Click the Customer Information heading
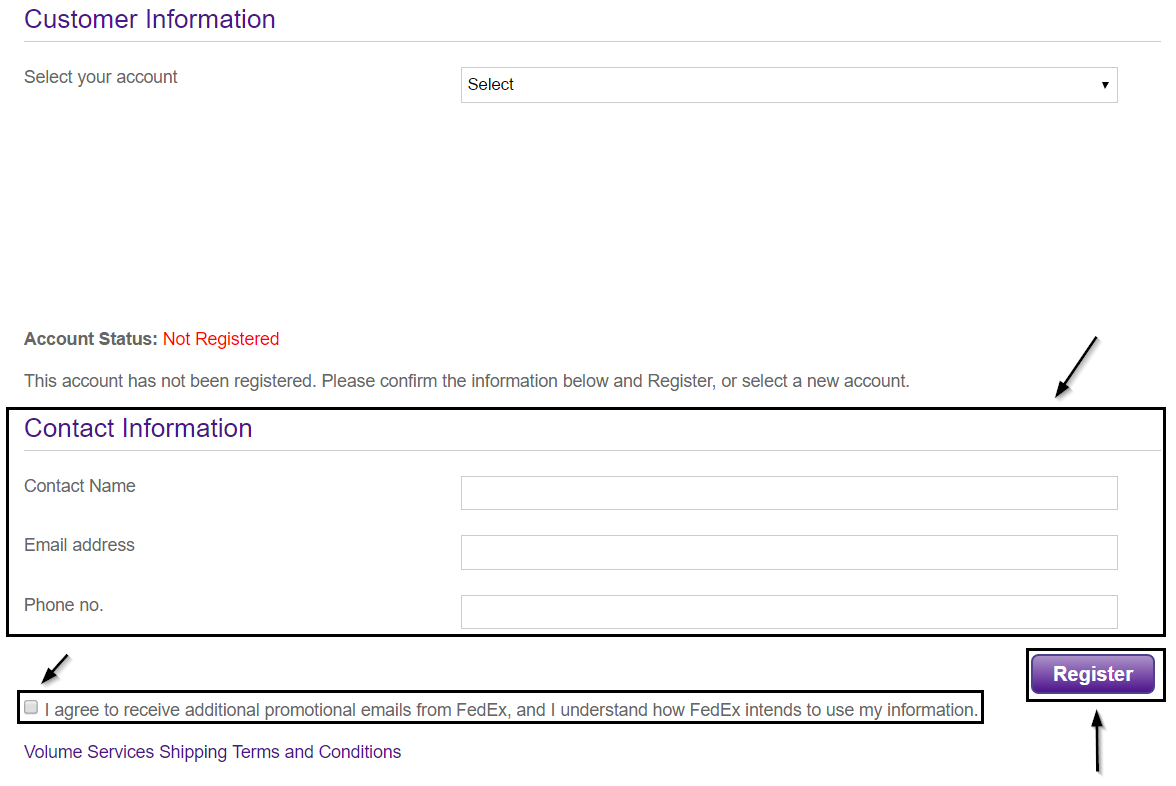The image size is (1176, 786). tap(150, 19)
